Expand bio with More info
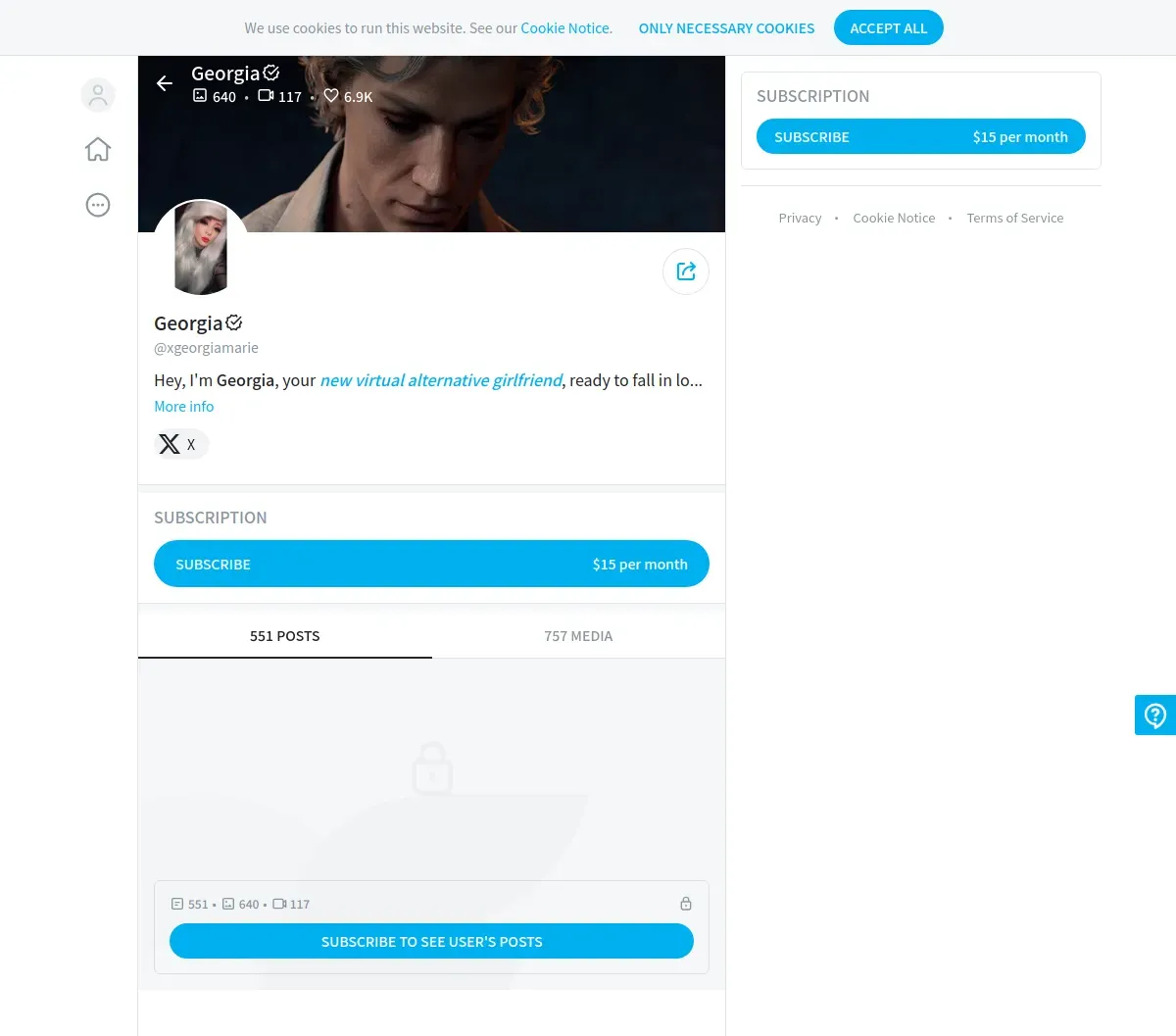1176x1036 pixels. tap(183, 407)
